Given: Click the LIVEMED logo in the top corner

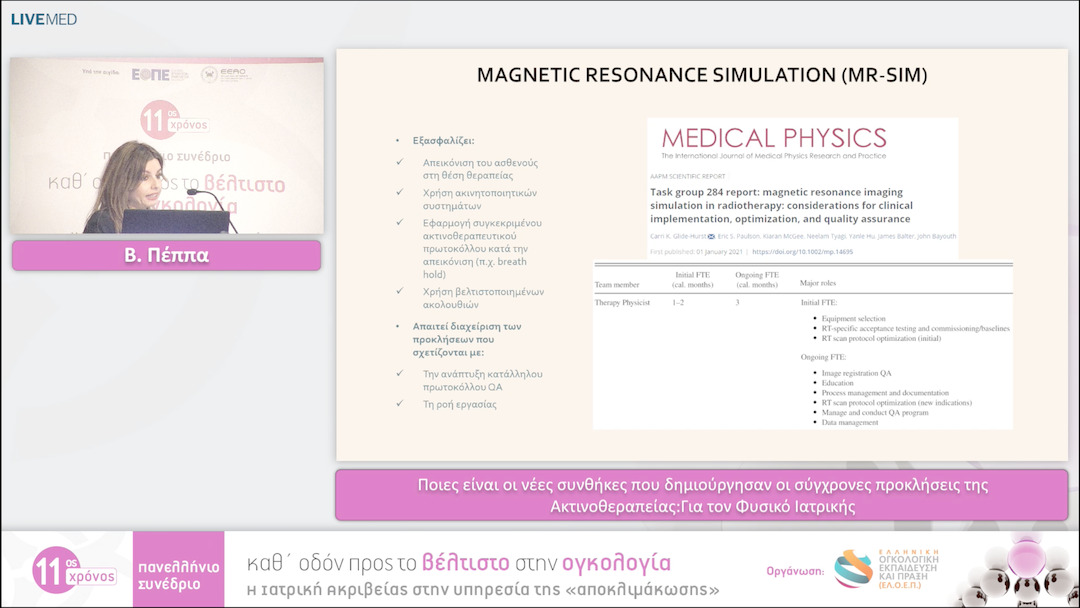Looking at the screenshot, I should pos(43,19).
